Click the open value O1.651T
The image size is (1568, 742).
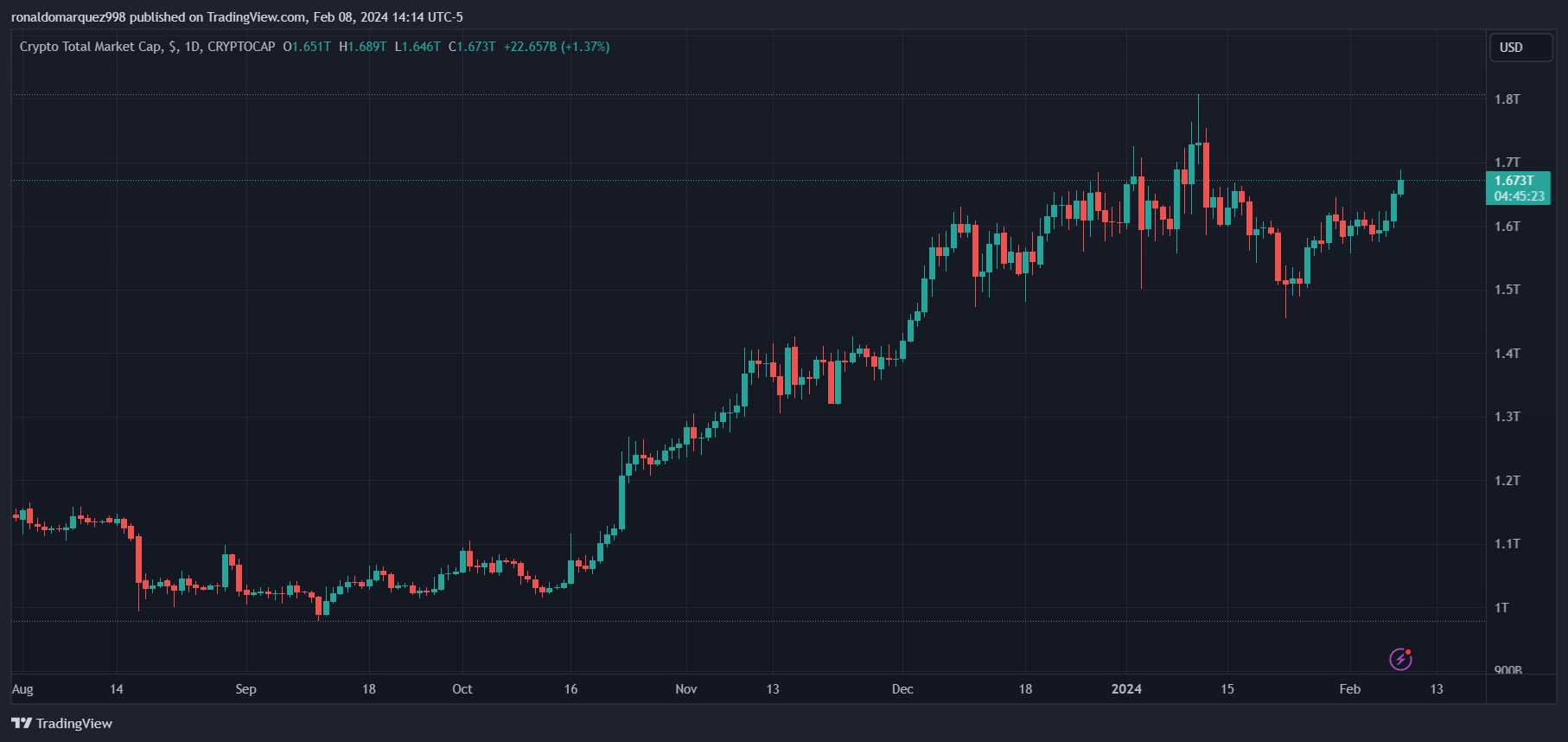click(307, 47)
